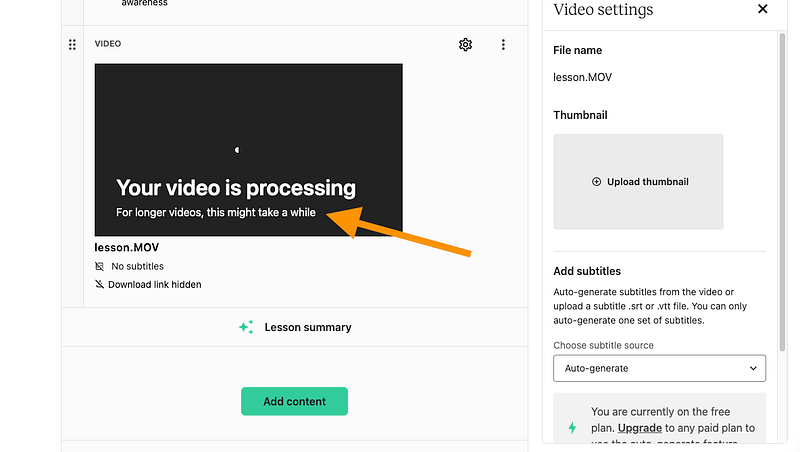The height and width of the screenshot is (452, 800).
Task: Select the lesson.MOV title below the video
Action: pos(127,247)
